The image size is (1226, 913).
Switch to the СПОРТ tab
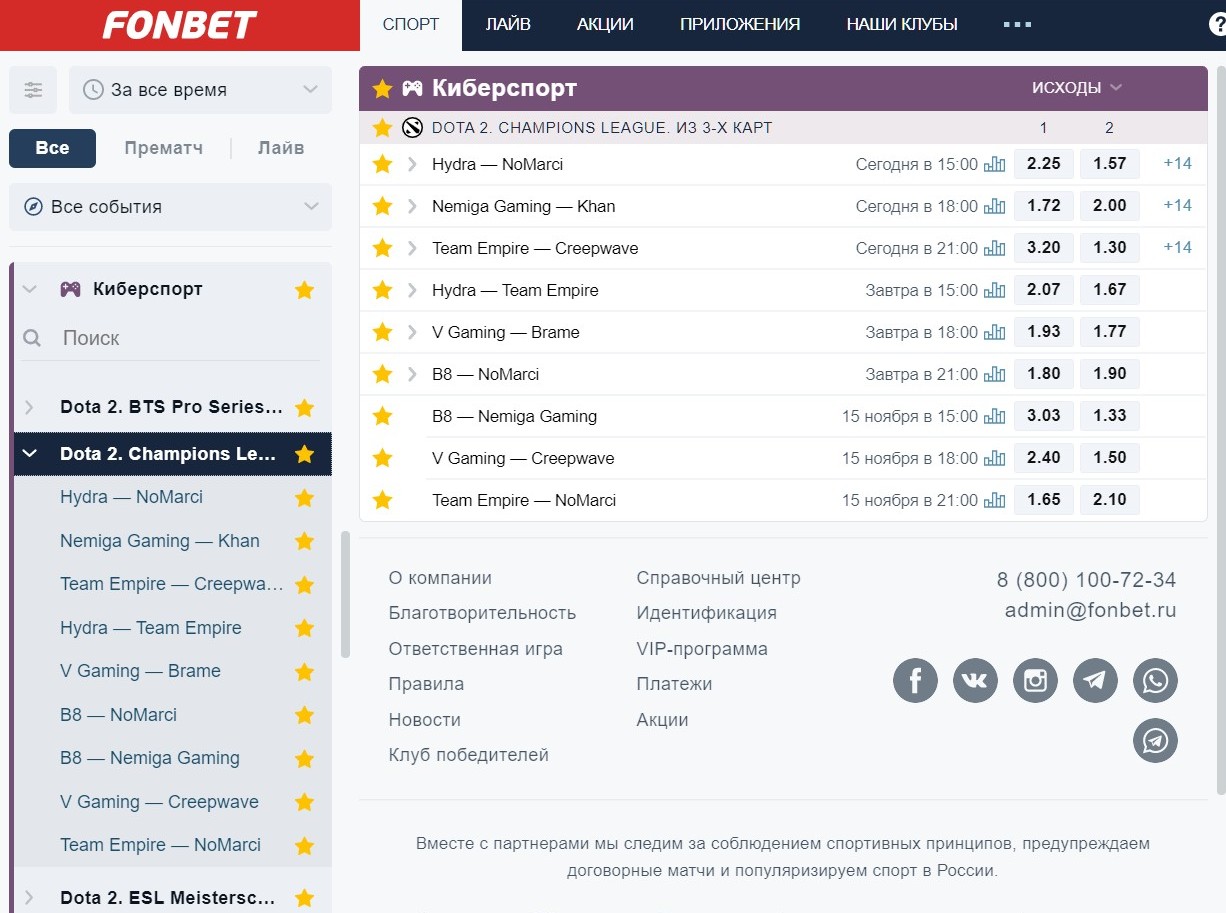(411, 25)
